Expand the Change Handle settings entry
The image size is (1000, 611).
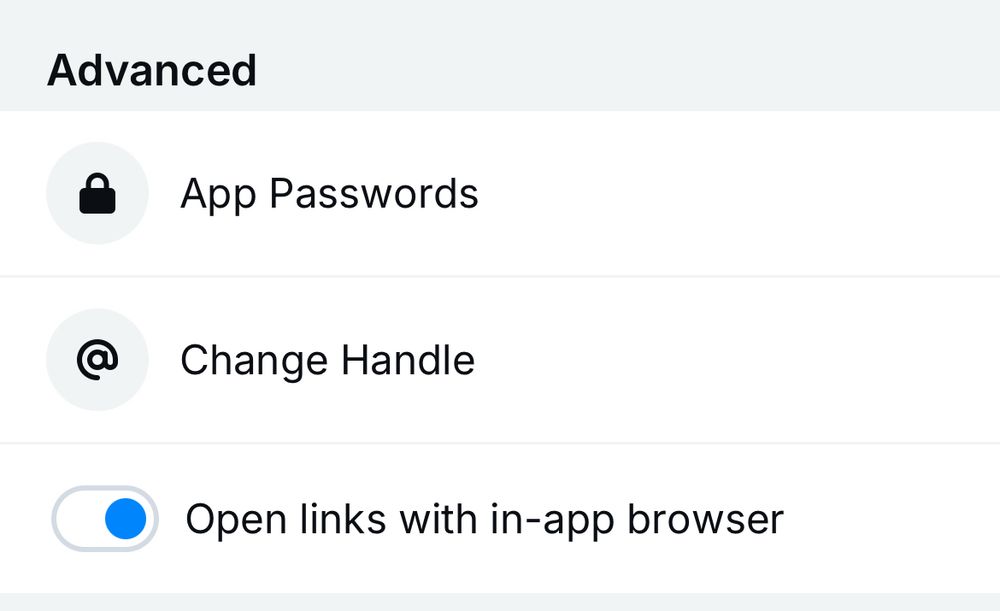click(327, 360)
